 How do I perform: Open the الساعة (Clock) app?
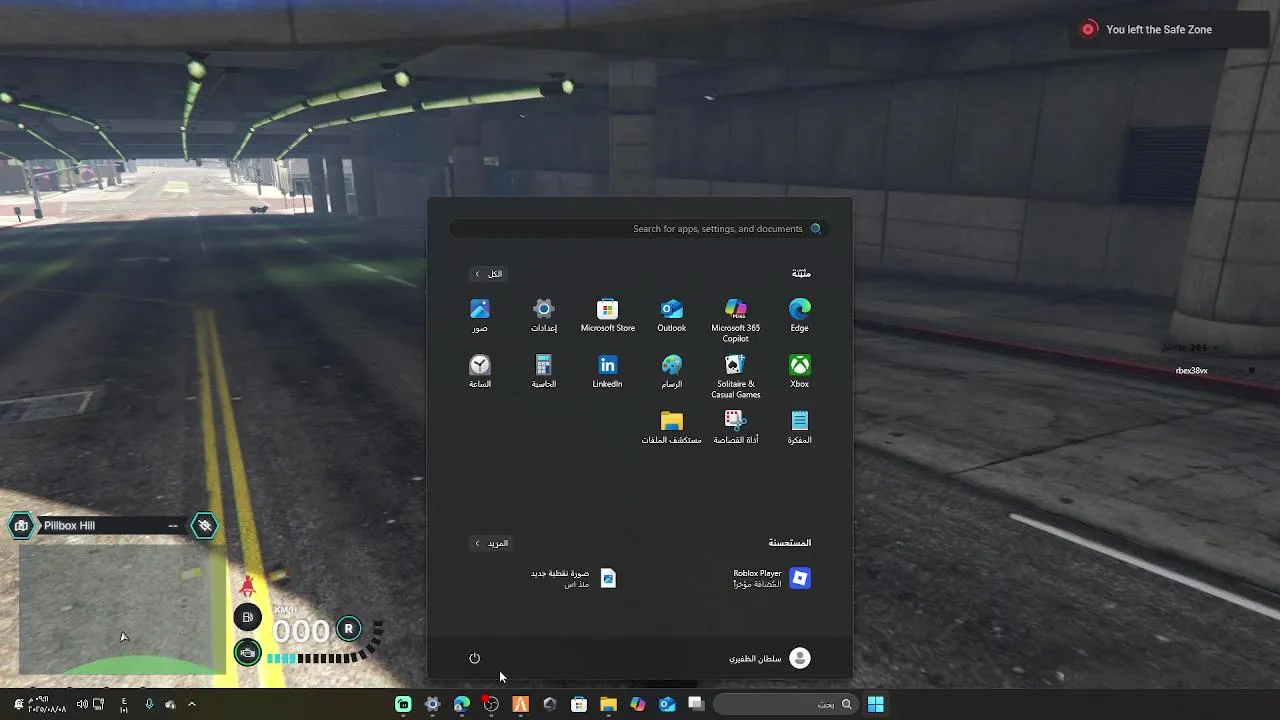pos(480,370)
